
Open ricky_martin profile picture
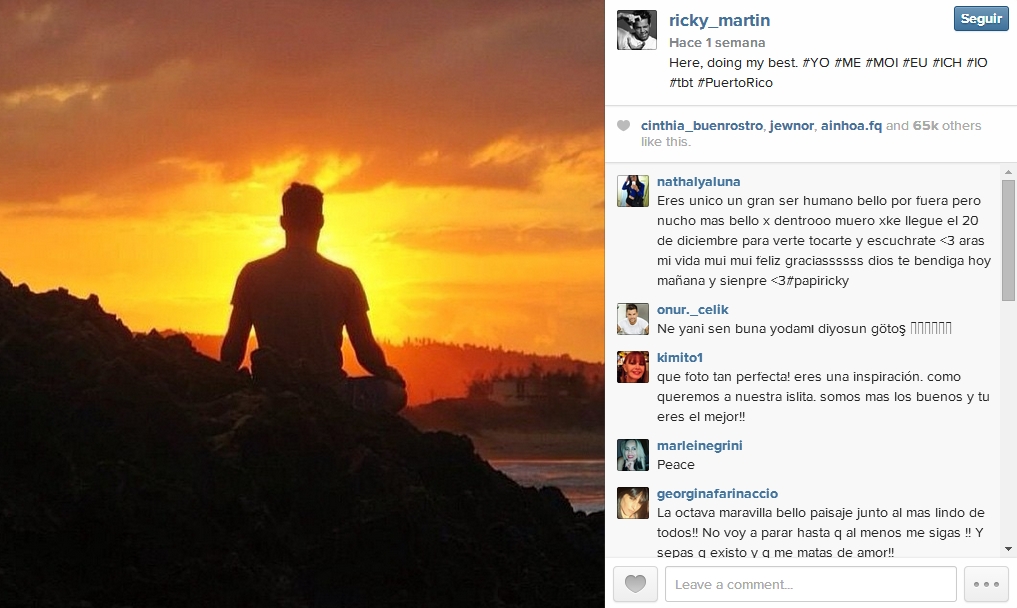pos(637,30)
